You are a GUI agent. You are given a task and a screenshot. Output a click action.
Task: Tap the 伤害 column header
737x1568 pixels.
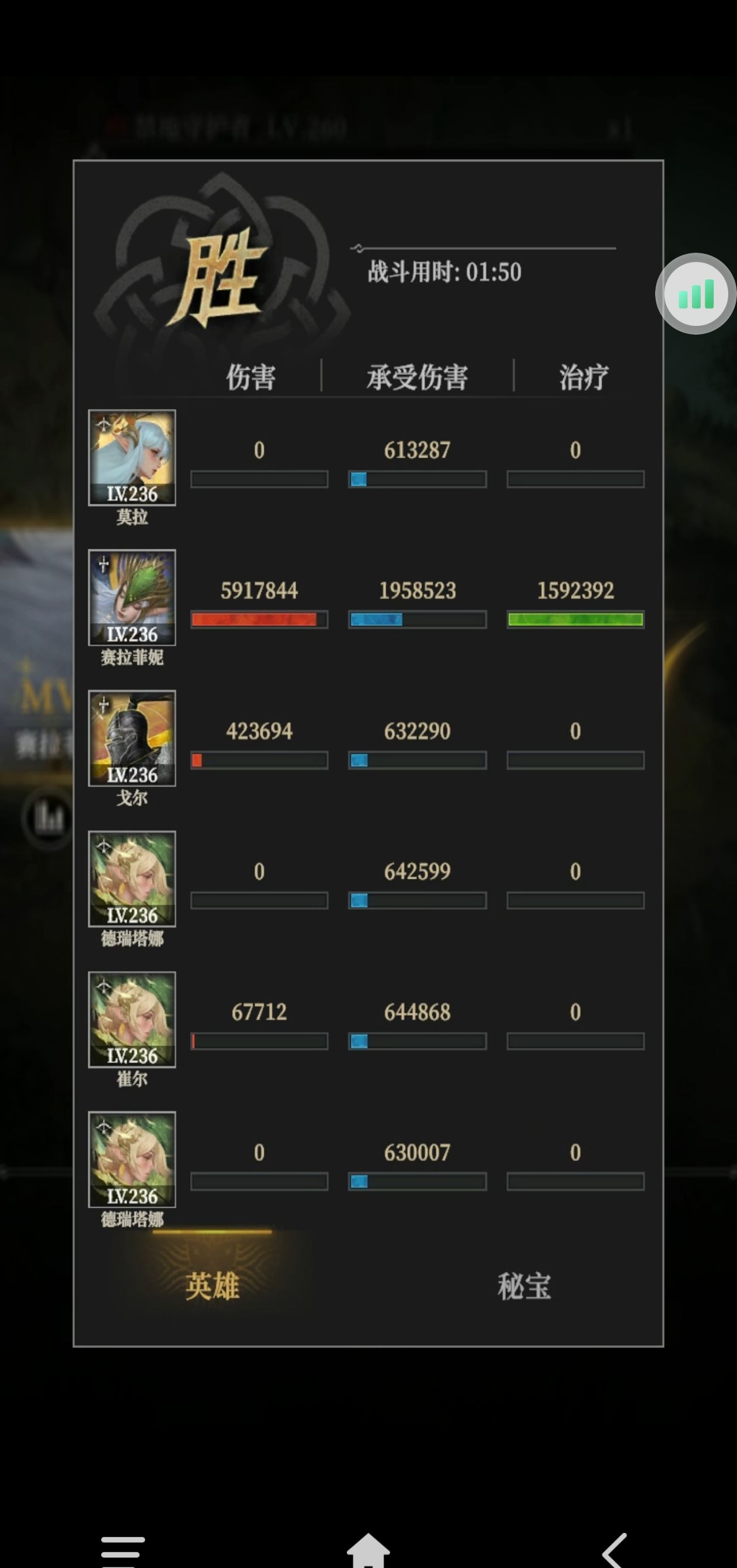pos(251,377)
